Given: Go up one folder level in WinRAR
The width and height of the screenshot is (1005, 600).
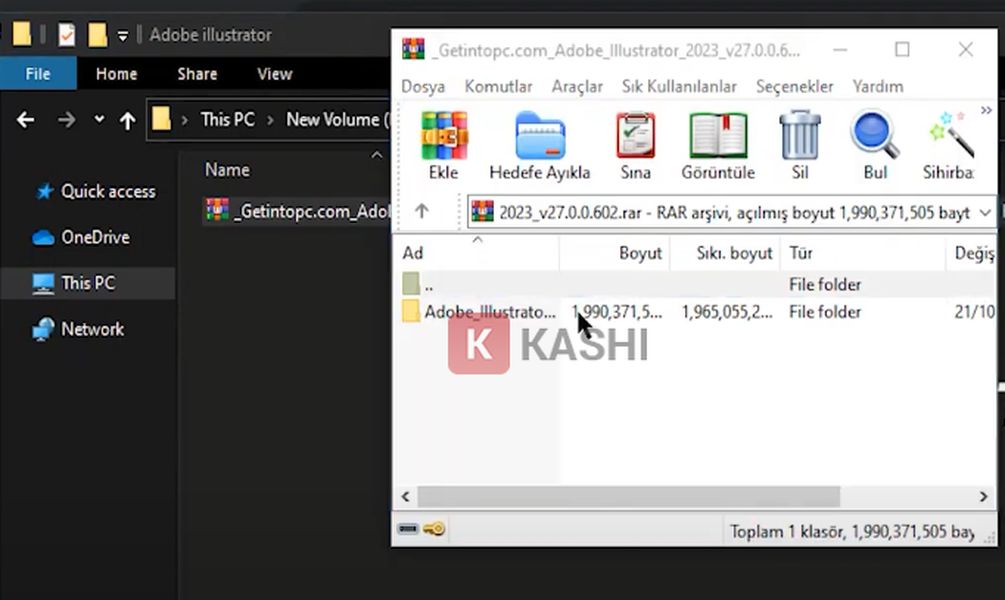Looking at the screenshot, I should pos(422,211).
